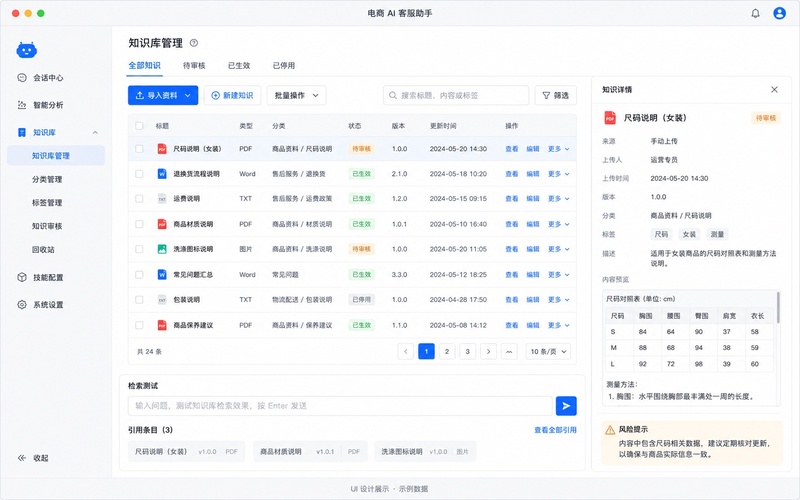Send the retrieval test with arrow button
Screen dimensions: 800x500
(x=566, y=406)
